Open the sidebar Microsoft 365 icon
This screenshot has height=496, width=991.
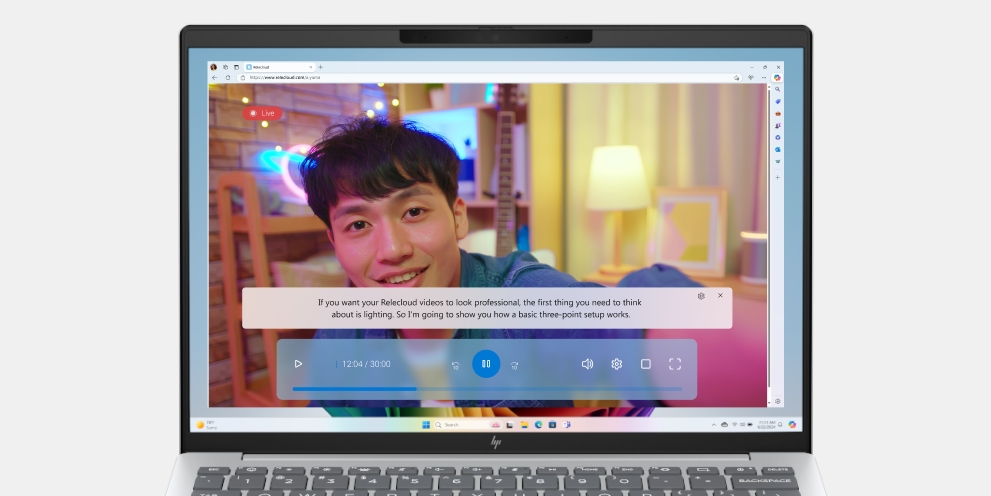coord(777,138)
